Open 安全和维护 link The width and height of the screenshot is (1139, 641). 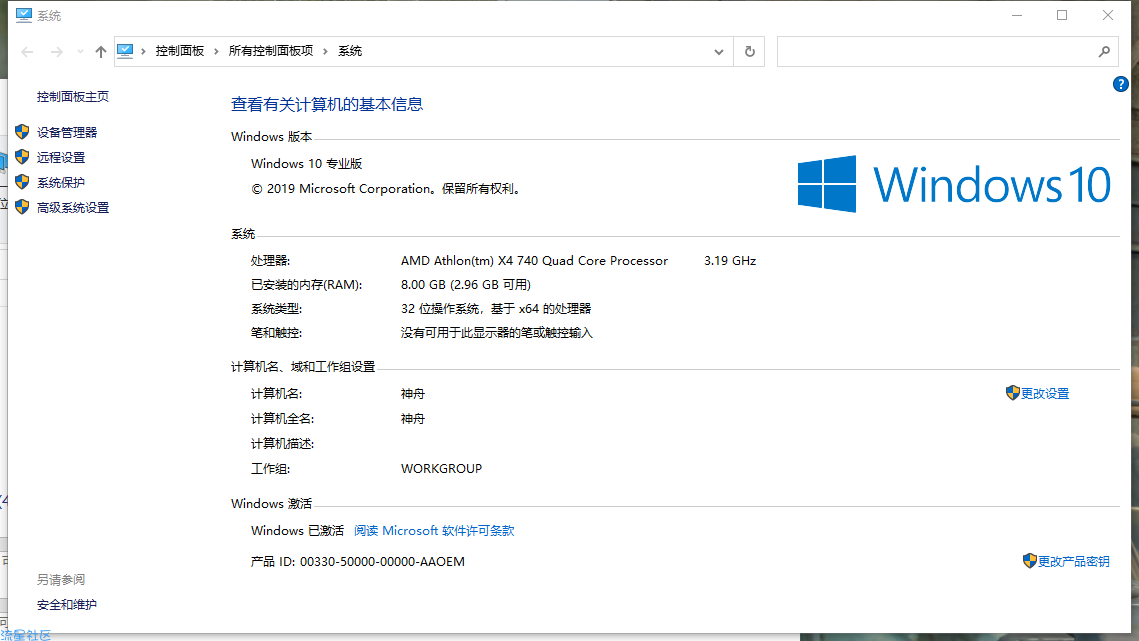[67, 605]
